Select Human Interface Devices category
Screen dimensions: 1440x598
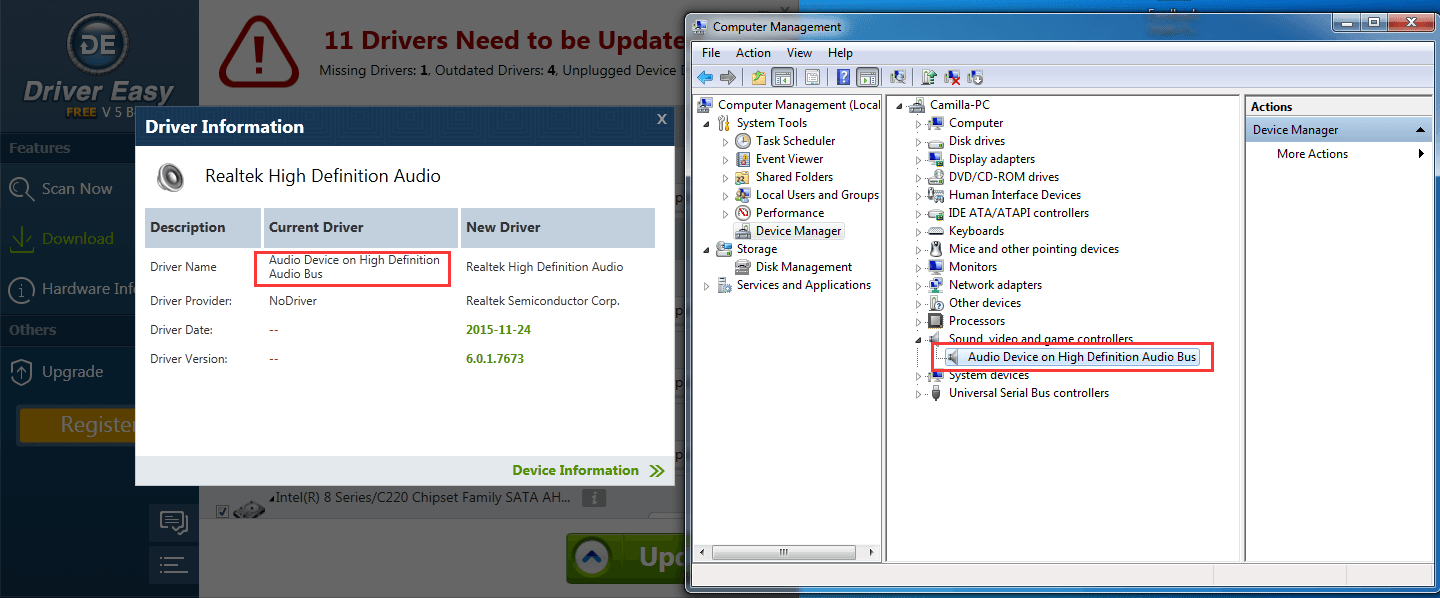pyautogui.click(x=1014, y=195)
